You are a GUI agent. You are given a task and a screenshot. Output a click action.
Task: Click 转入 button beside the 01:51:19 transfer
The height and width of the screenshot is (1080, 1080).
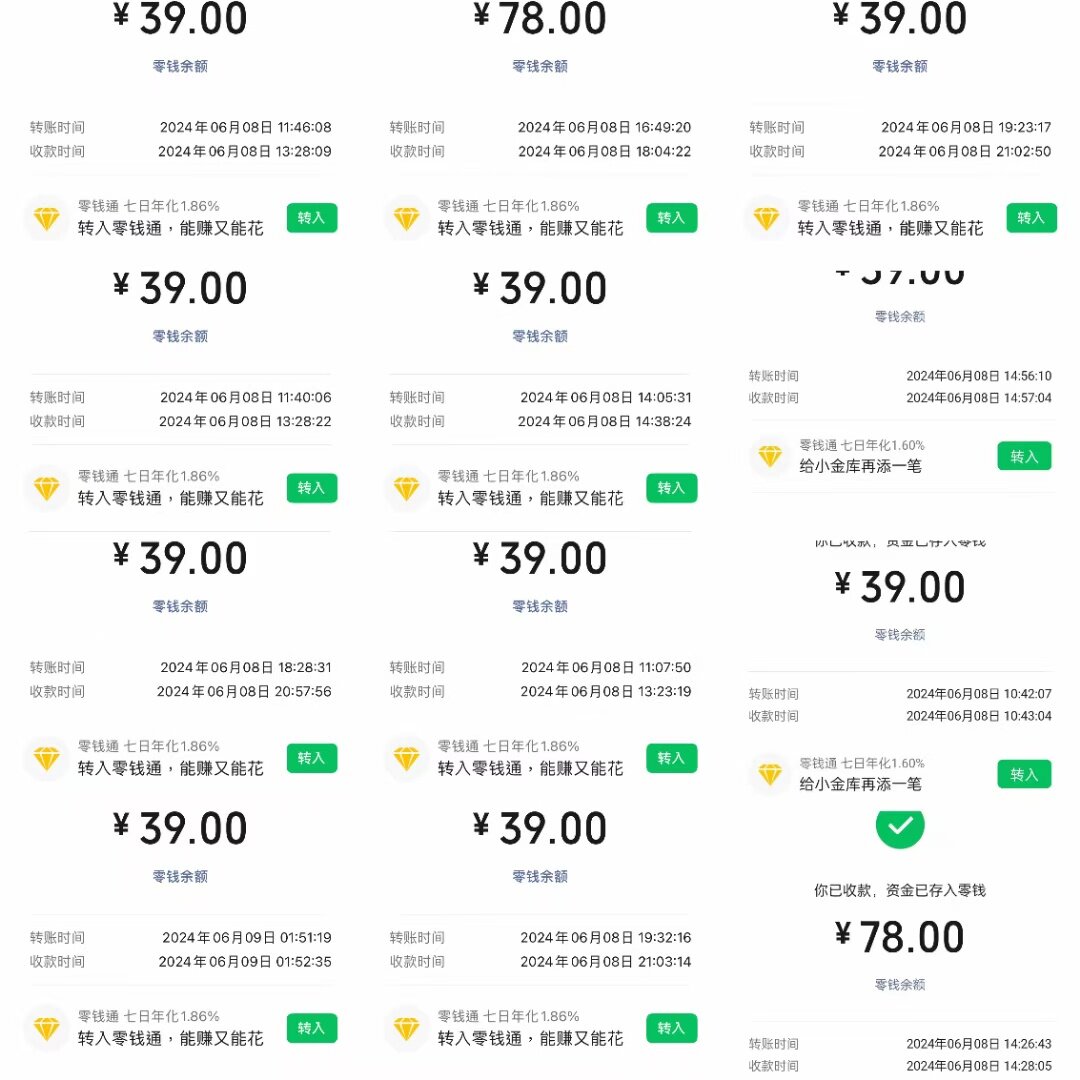[x=311, y=1028]
